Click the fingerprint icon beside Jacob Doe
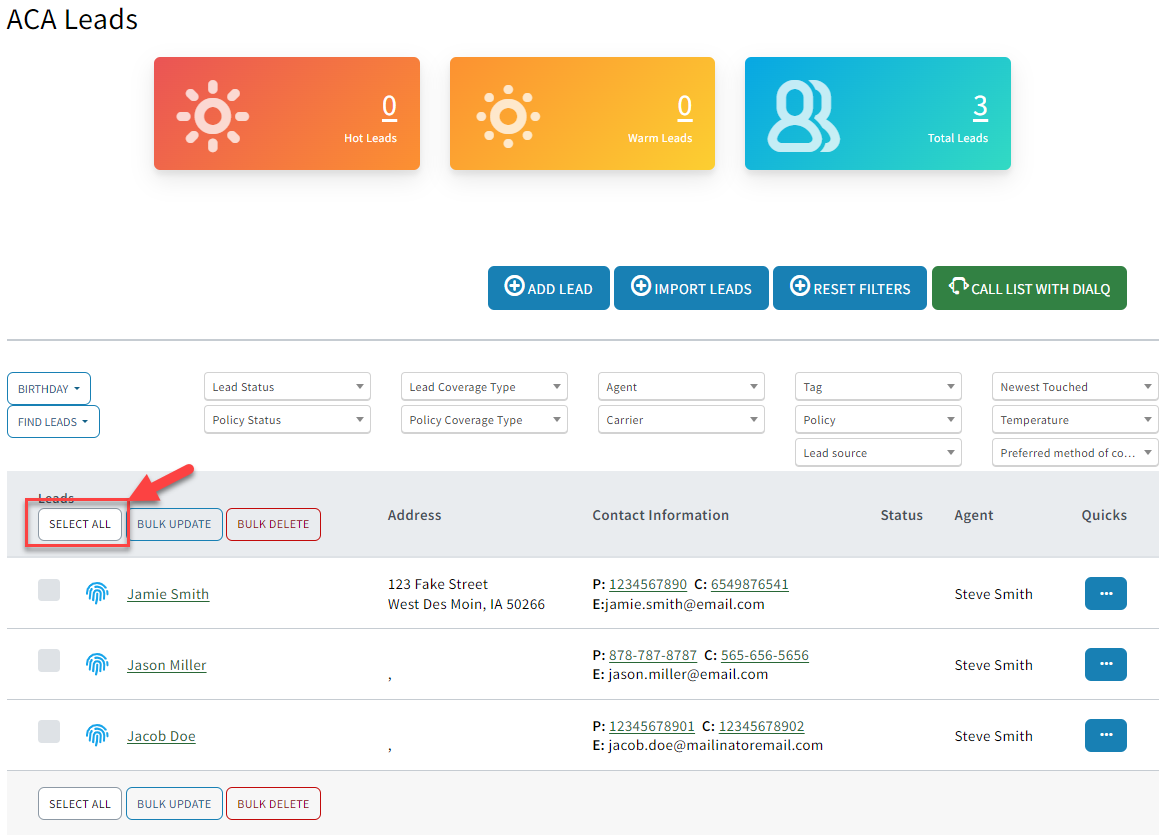This screenshot has width=1168, height=835. click(x=97, y=734)
